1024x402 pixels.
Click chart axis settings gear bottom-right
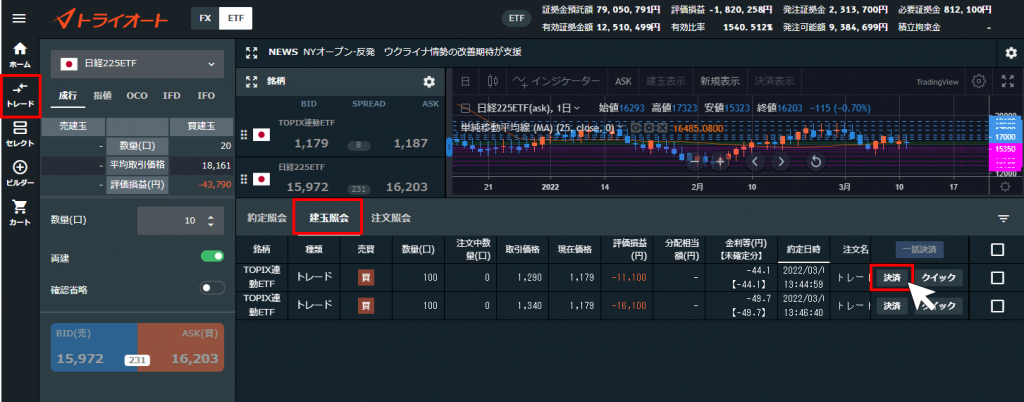coord(1006,187)
